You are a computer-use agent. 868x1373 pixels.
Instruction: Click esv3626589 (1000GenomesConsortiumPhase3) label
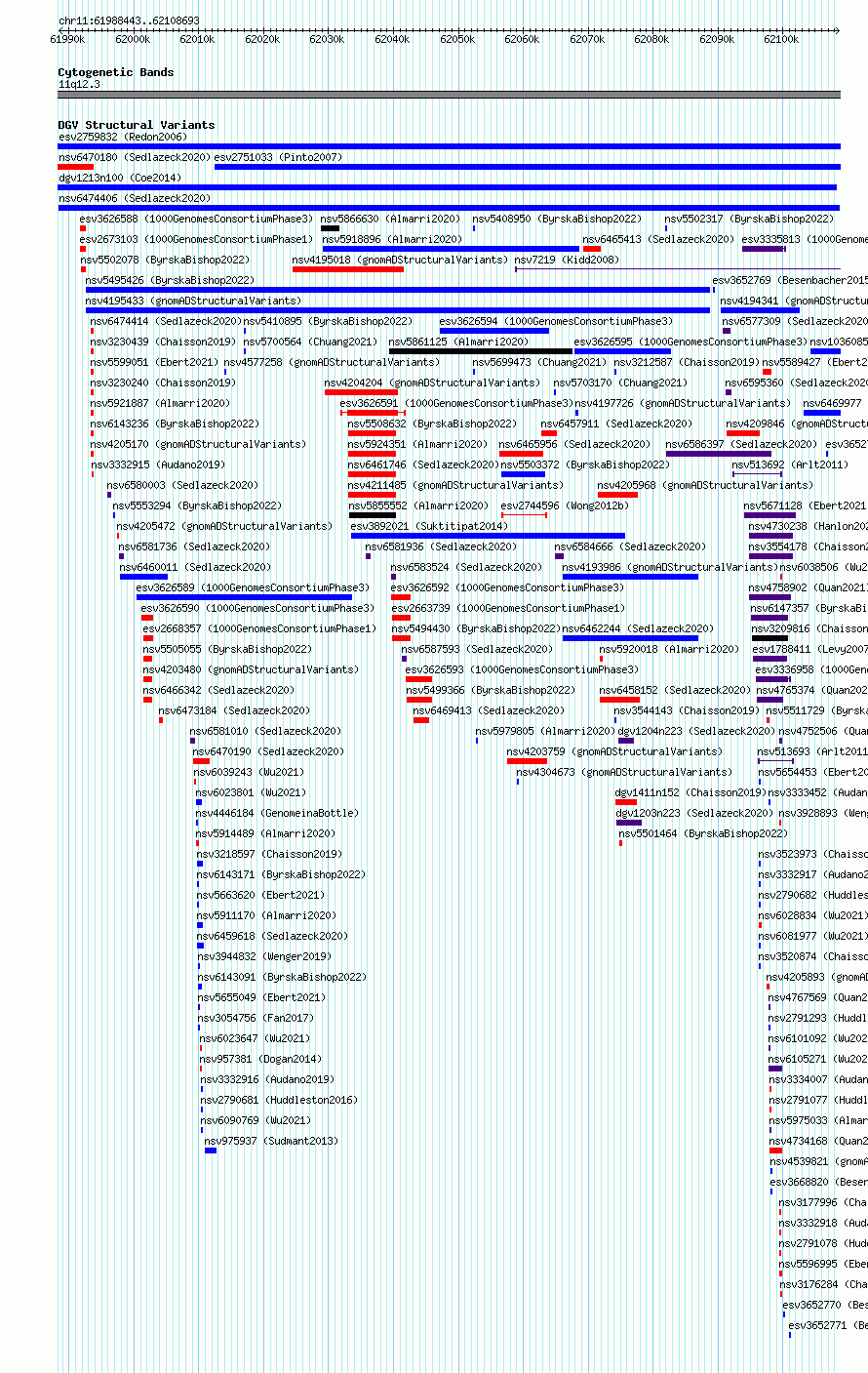click(253, 587)
